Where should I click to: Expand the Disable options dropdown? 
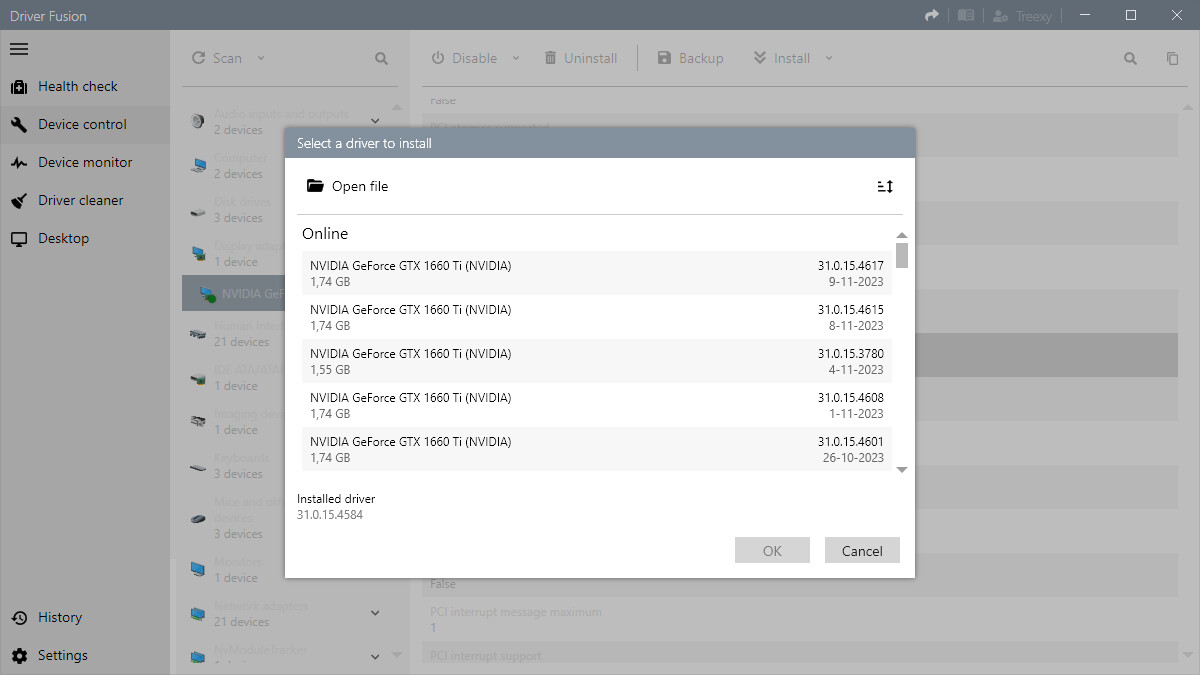tap(516, 58)
